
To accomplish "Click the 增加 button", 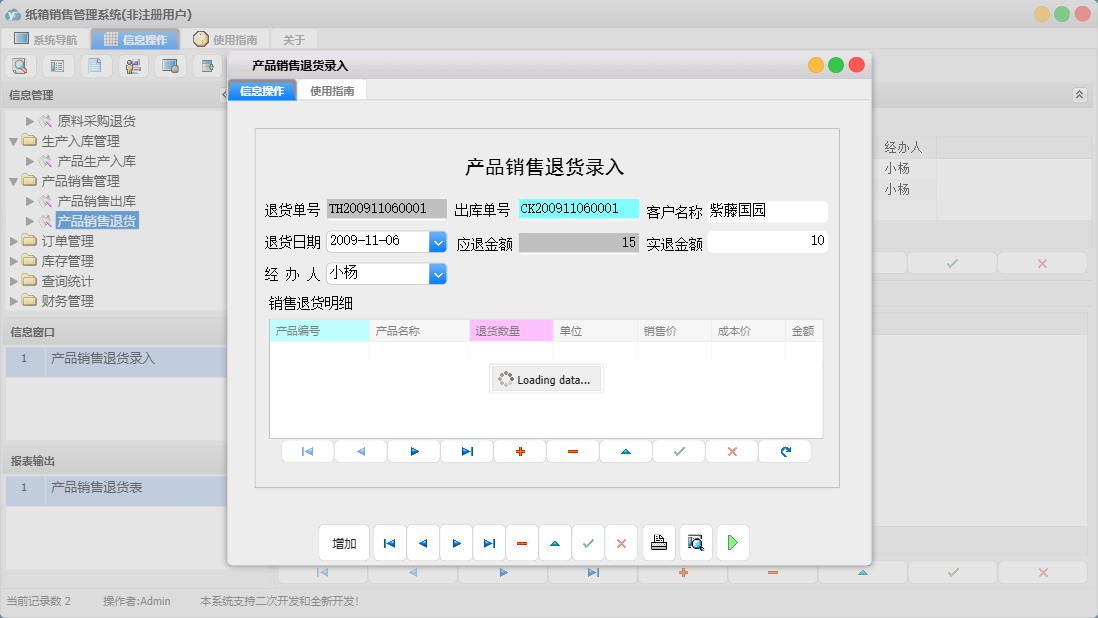I will coord(344,542).
